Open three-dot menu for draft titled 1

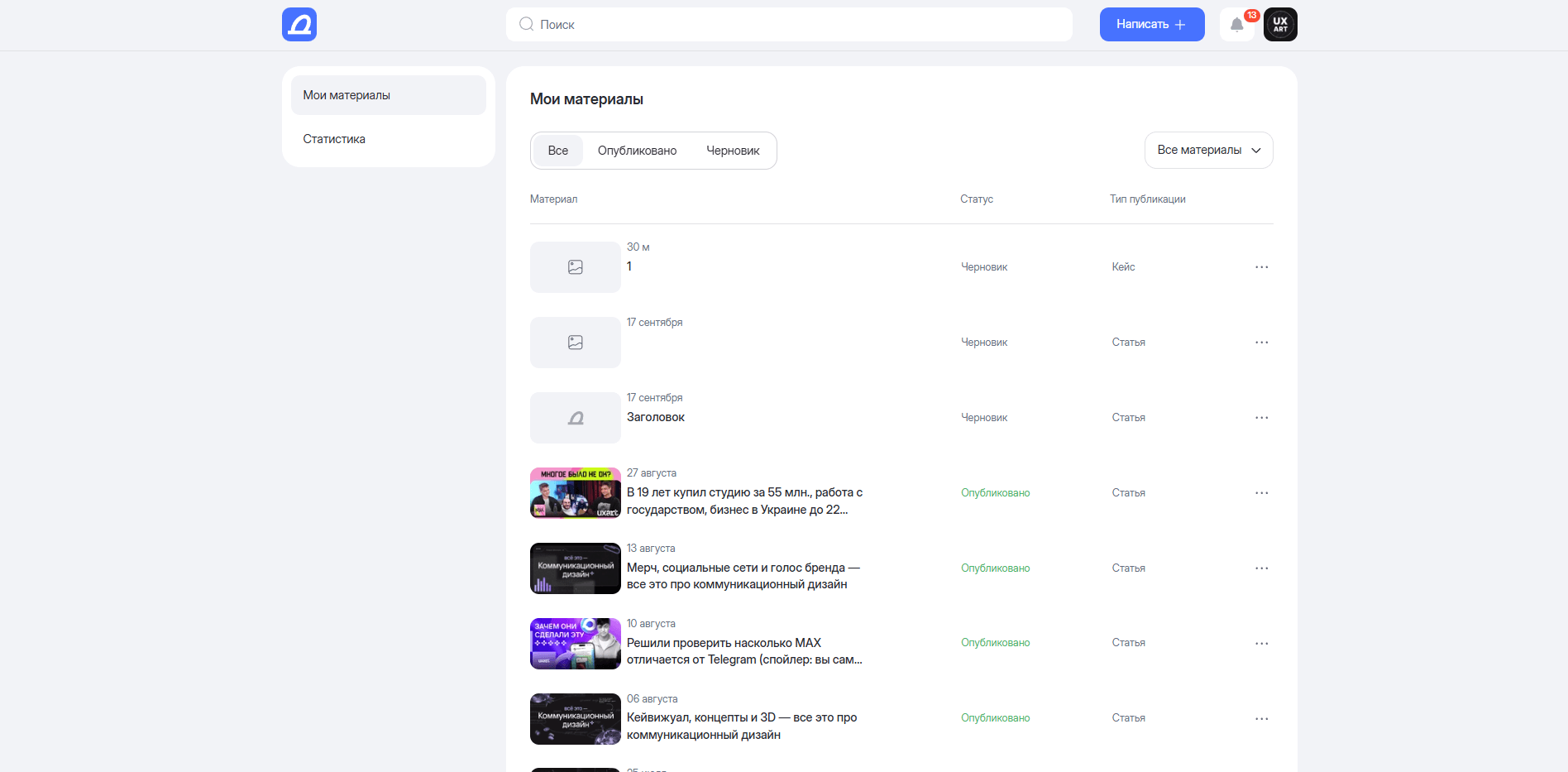[1261, 267]
